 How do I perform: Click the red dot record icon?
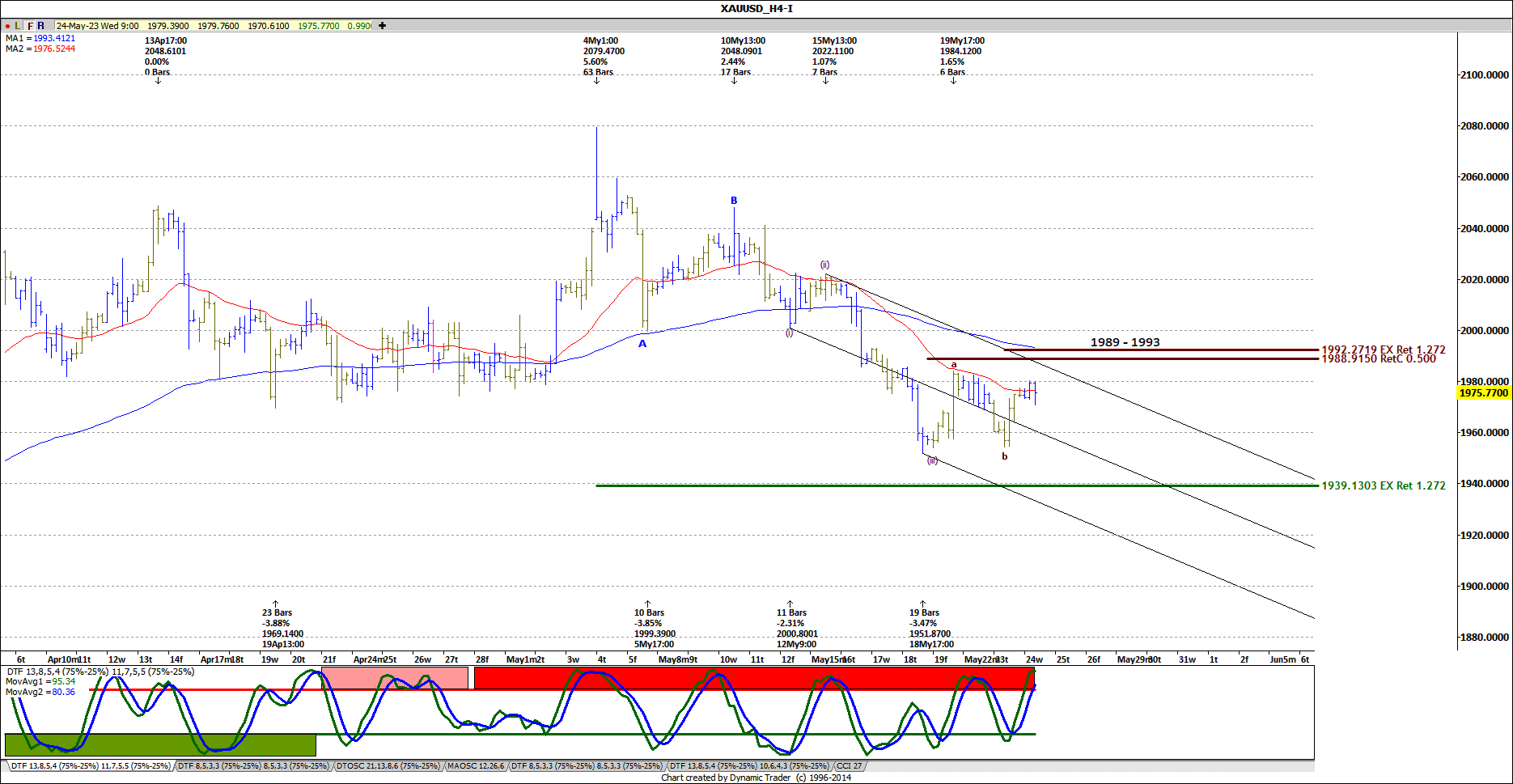[x=8, y=26]
